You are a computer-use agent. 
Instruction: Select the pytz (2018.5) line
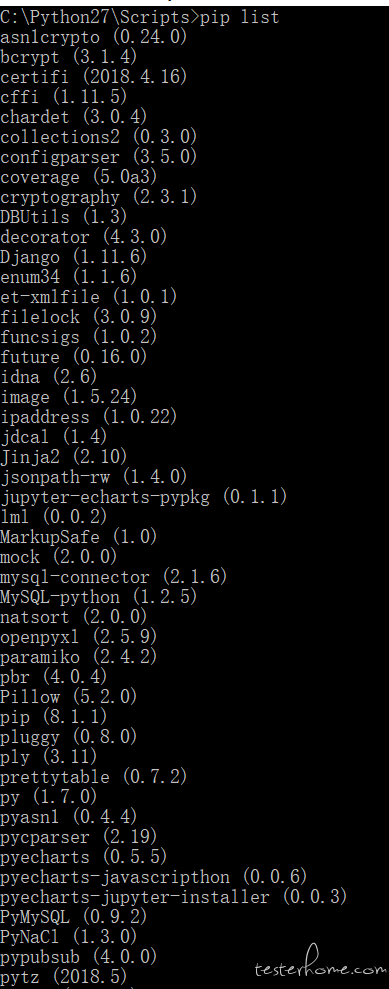pyautogui.click(x=64, y=977)
